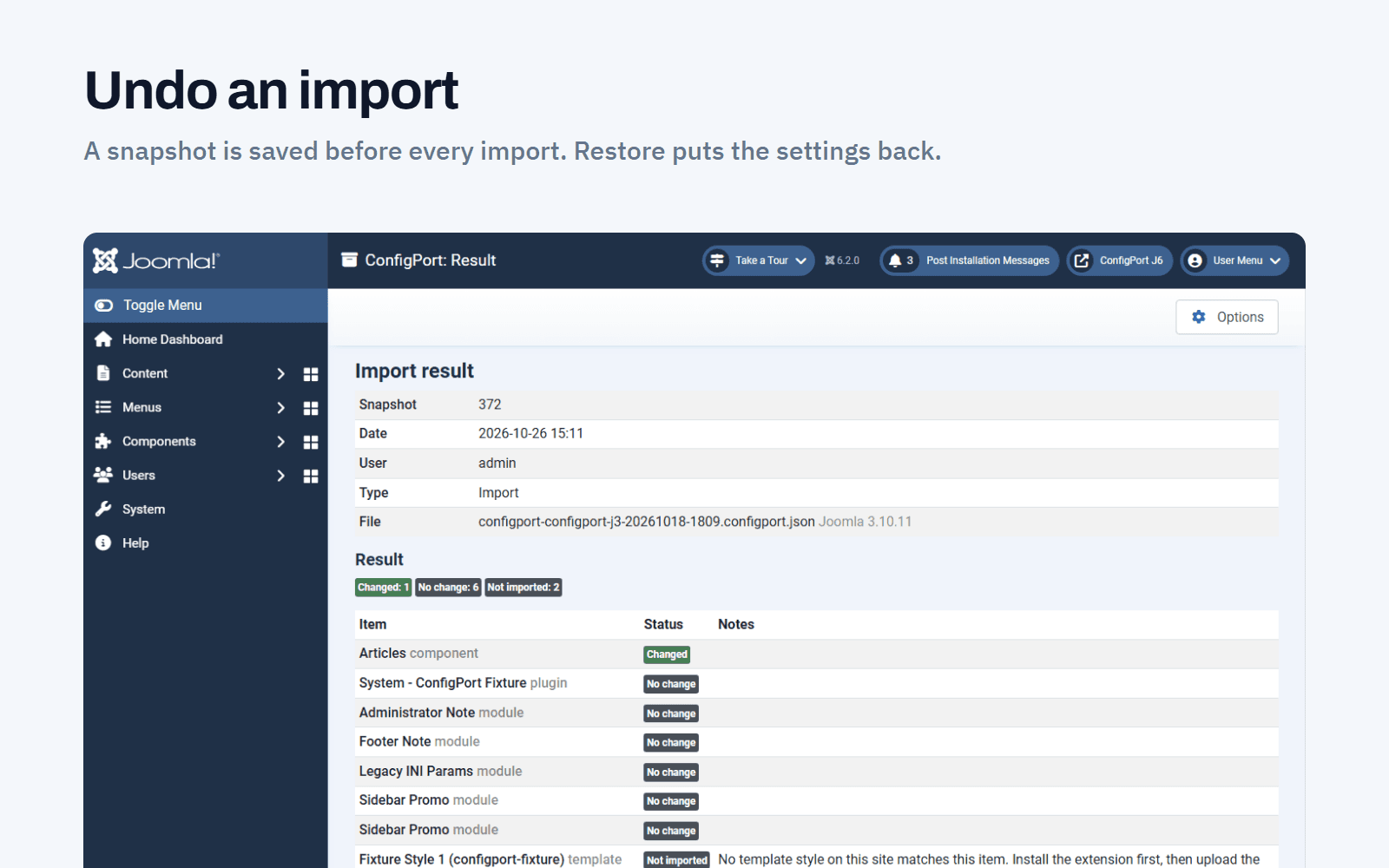The width and height of the screenshot is (1389, 868).
Task: Open the Users sidebar item
Action: (138, 475)
